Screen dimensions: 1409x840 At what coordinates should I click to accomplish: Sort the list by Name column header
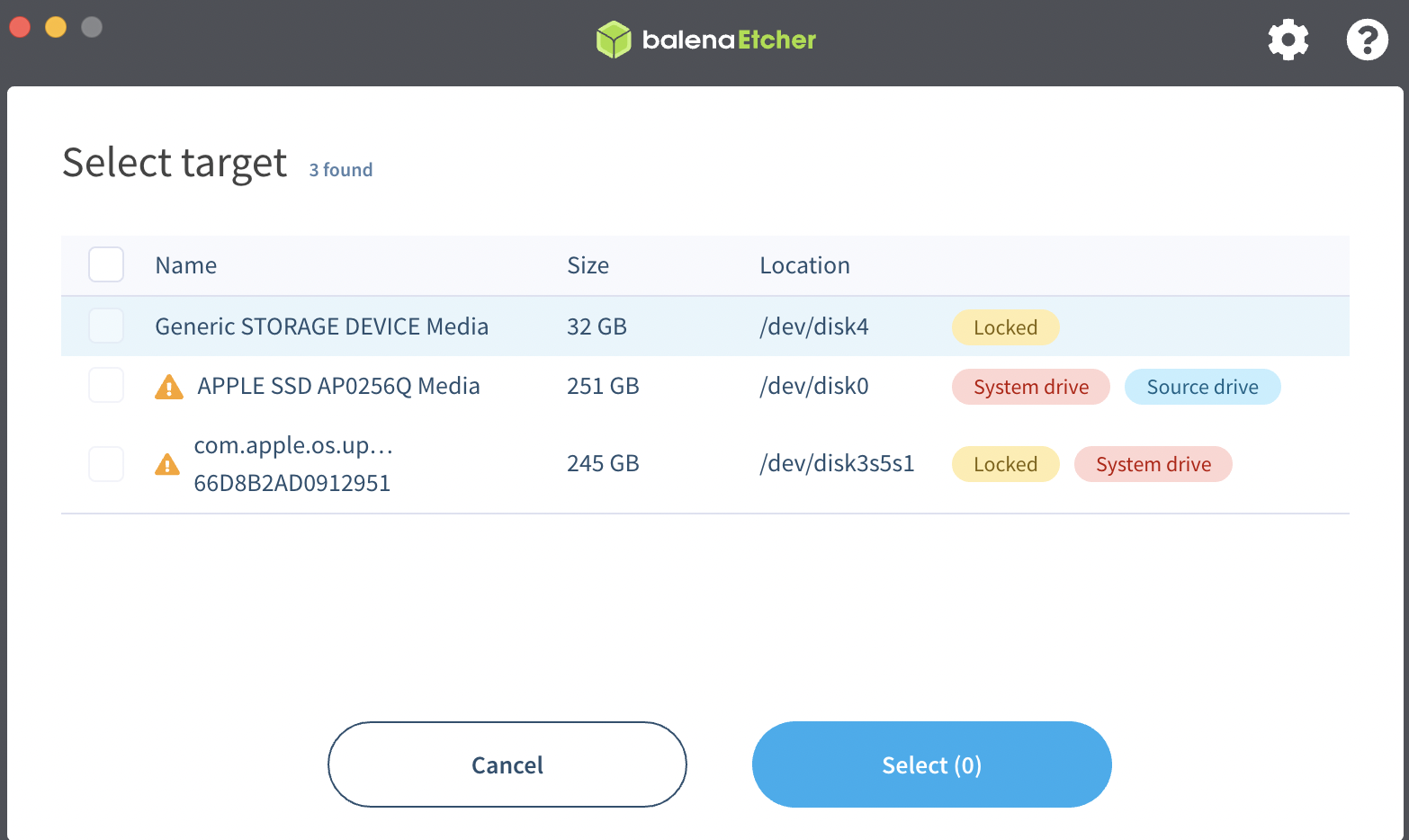(186, 265)
